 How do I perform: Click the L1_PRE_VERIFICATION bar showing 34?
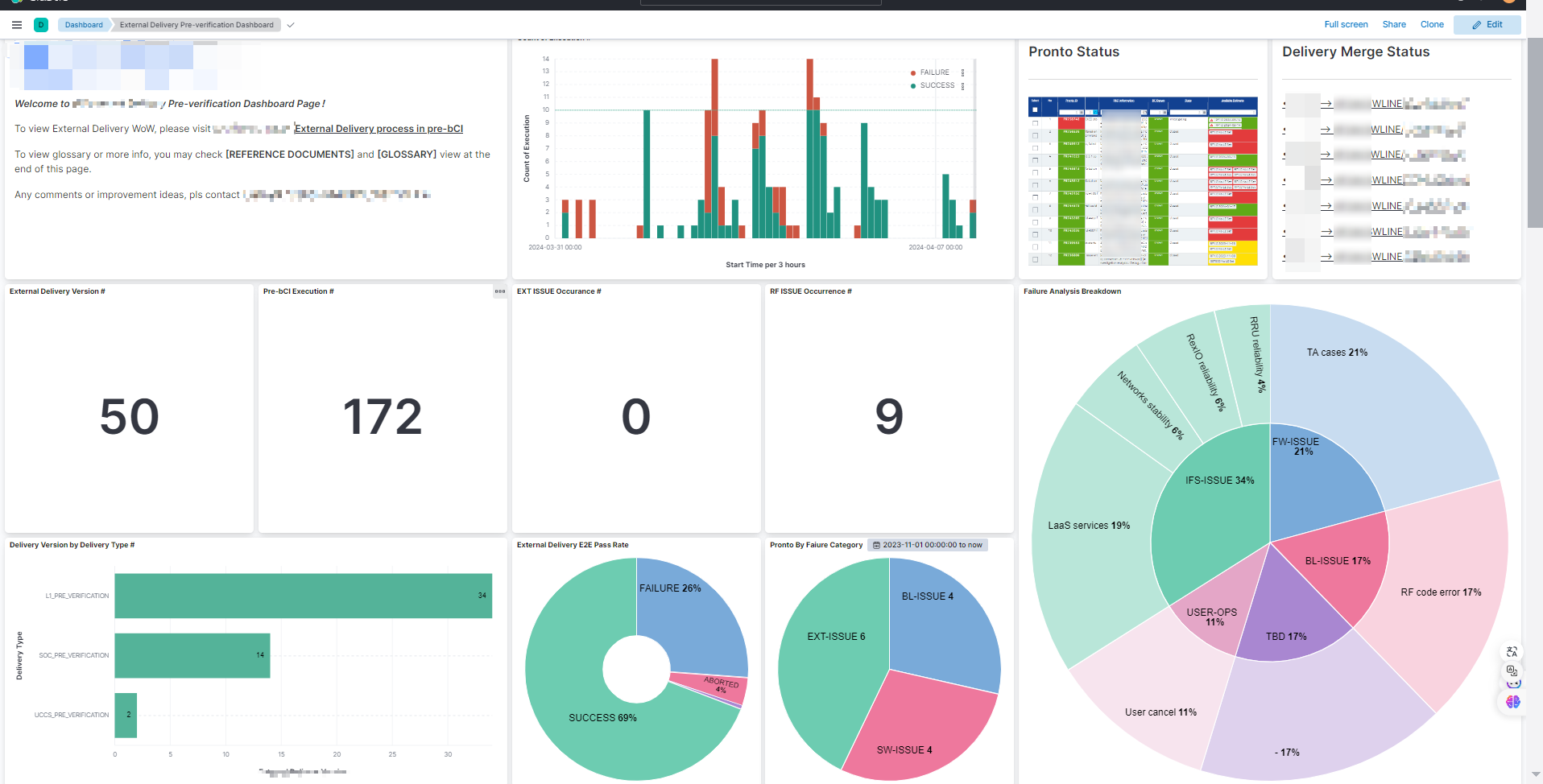303,596
